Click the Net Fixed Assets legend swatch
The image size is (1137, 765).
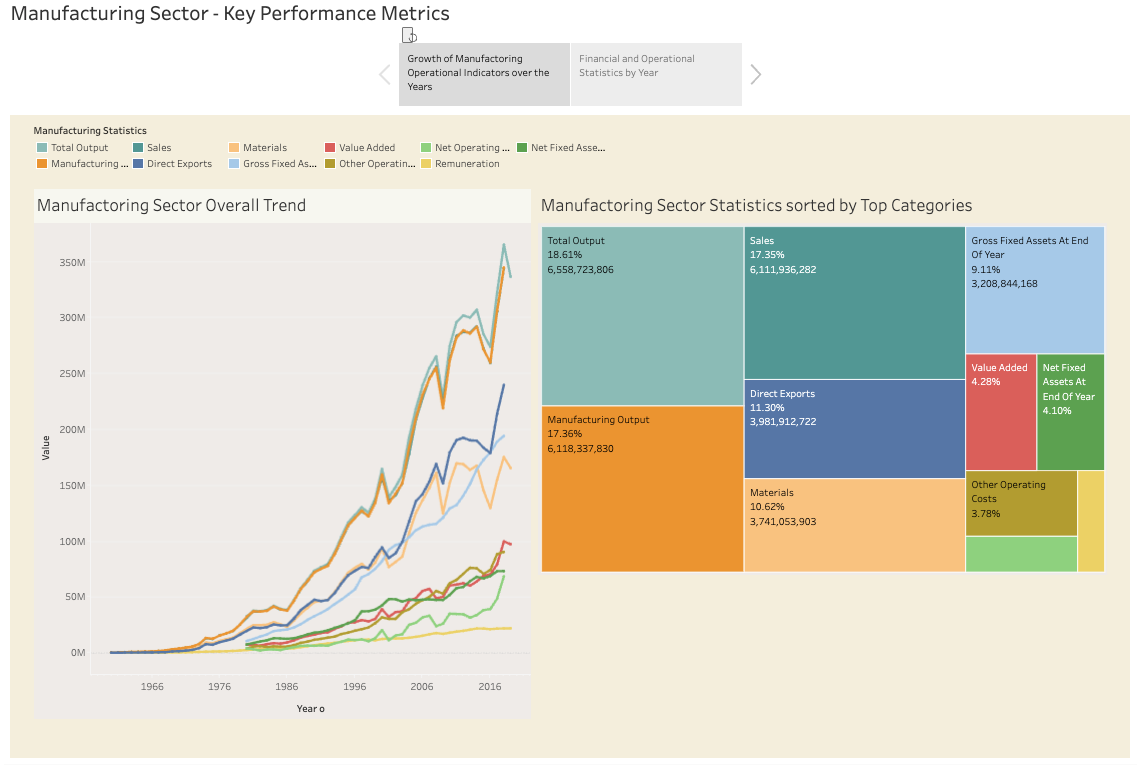[522, 148]
